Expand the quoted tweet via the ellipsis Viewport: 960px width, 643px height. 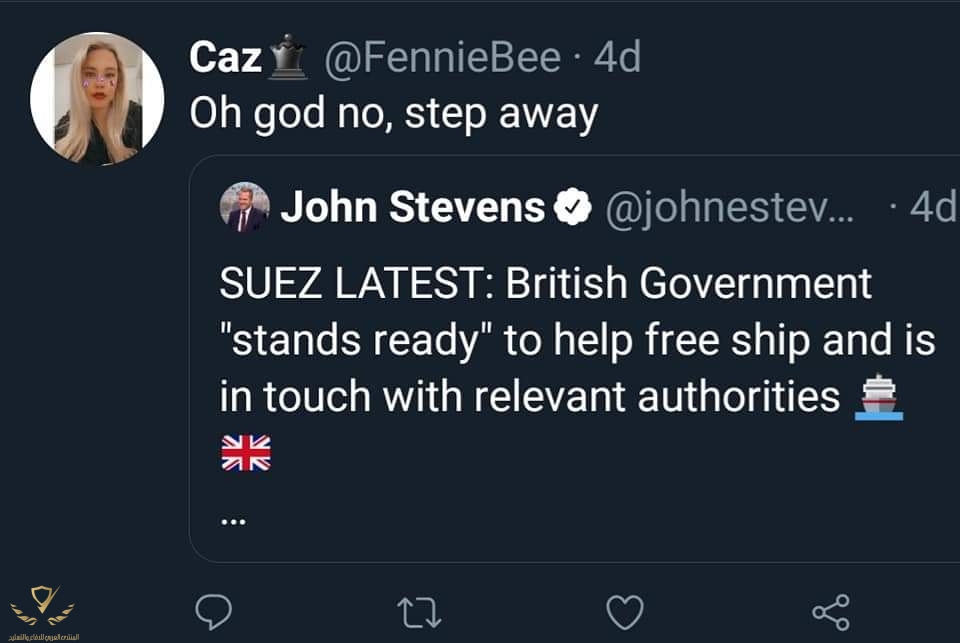pos(233,520)
